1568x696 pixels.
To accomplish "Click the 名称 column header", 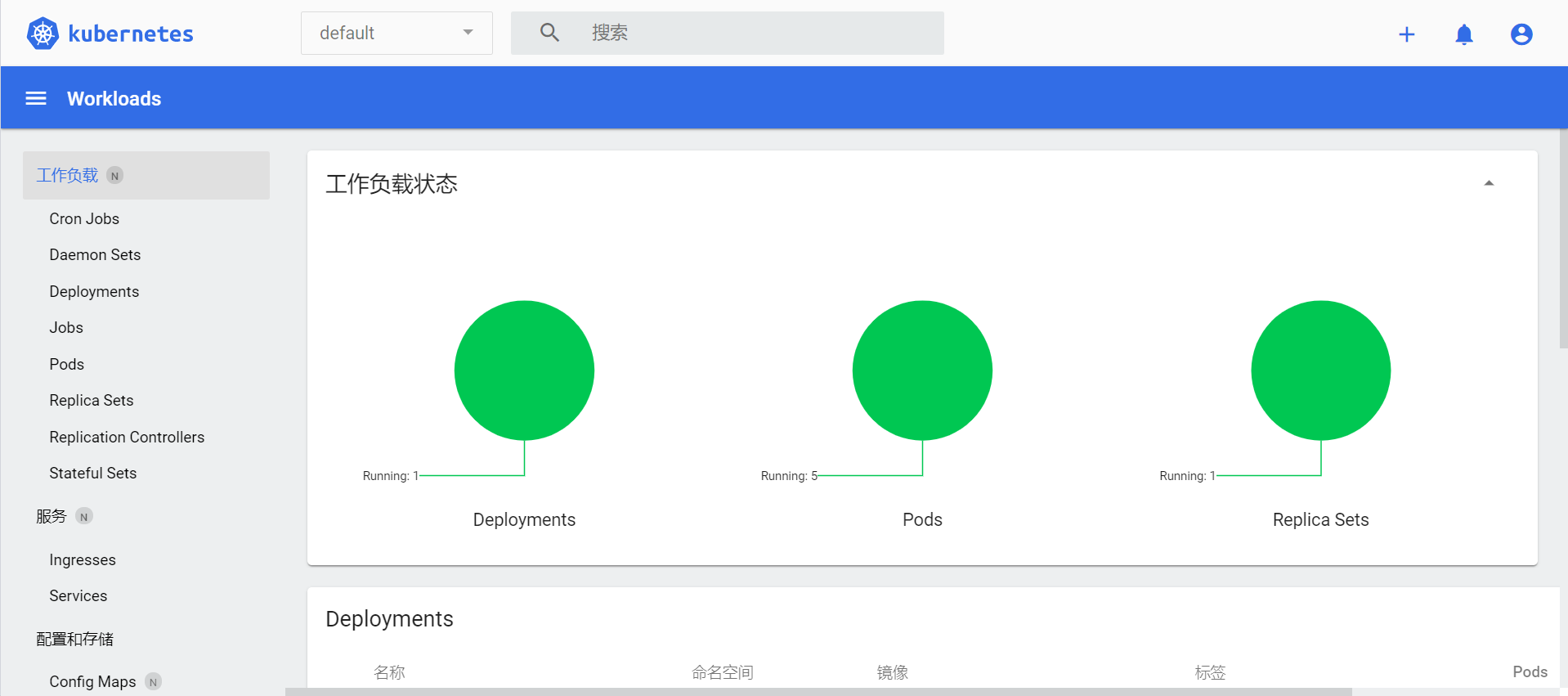I will tap(389, 672).
